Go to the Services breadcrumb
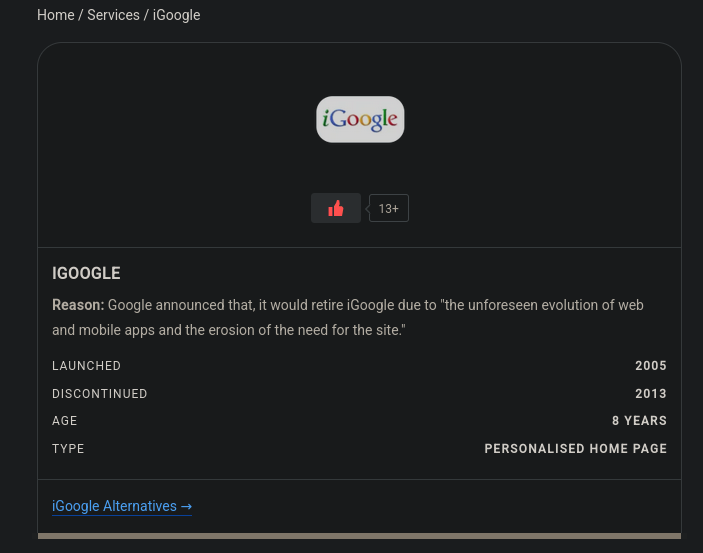Screen dimensions: 703x553 click(x=113, y=15)
